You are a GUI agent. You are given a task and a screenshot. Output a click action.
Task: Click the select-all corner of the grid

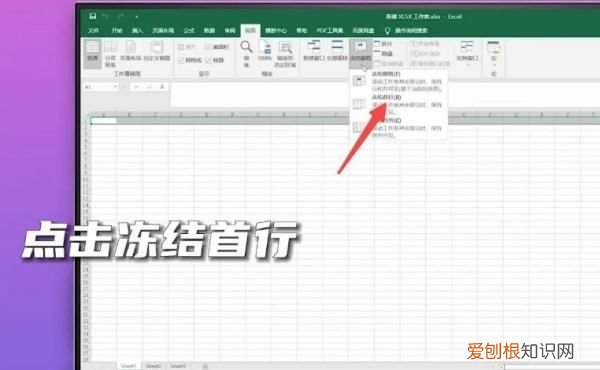[x=87, y=115]
